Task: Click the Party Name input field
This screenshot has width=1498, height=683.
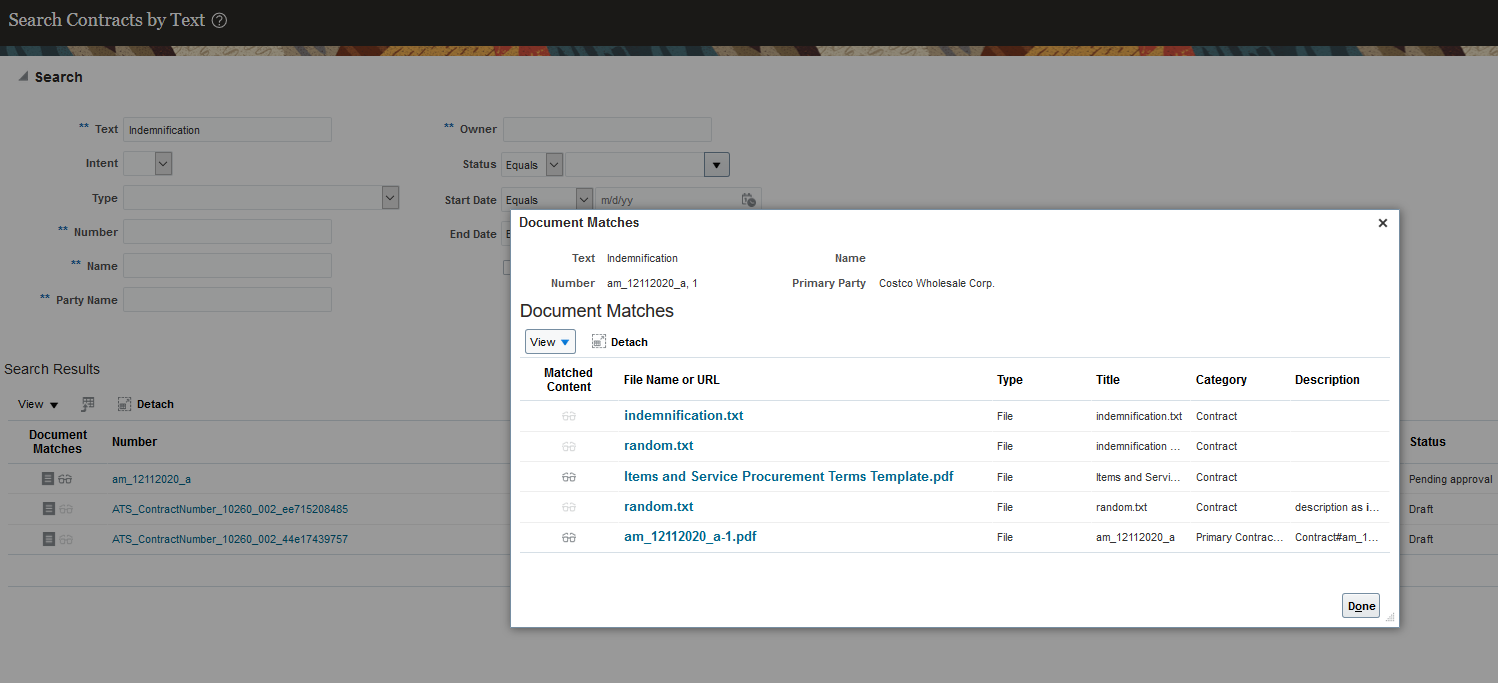Action: (x=227, y=300)
